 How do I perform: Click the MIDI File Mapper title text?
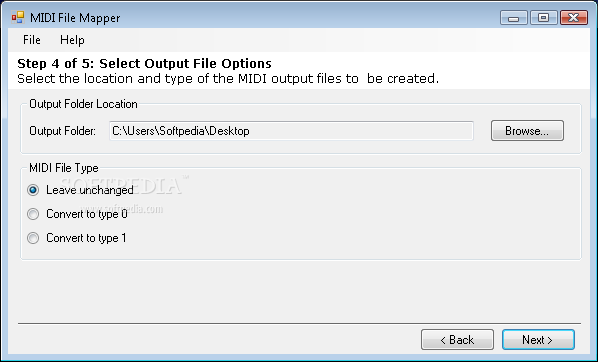[75, 18]
